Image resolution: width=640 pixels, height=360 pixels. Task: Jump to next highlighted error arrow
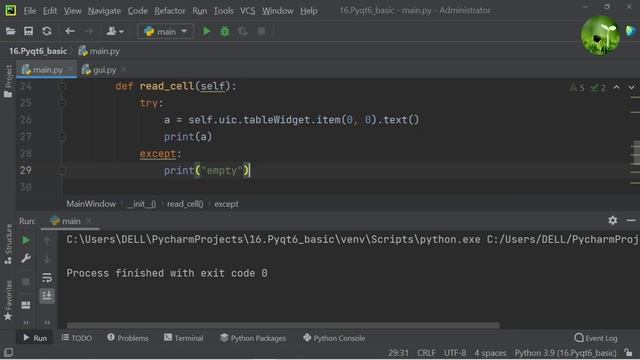[x=631, y=87]
